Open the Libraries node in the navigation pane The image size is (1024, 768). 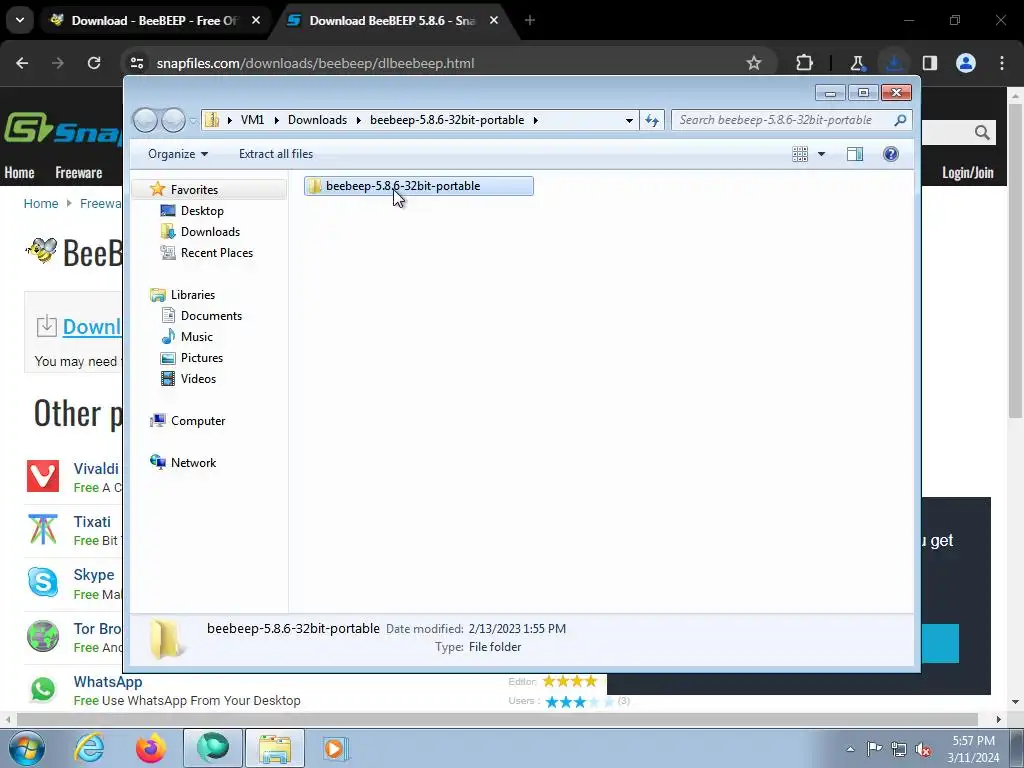[x=193, y=295]
